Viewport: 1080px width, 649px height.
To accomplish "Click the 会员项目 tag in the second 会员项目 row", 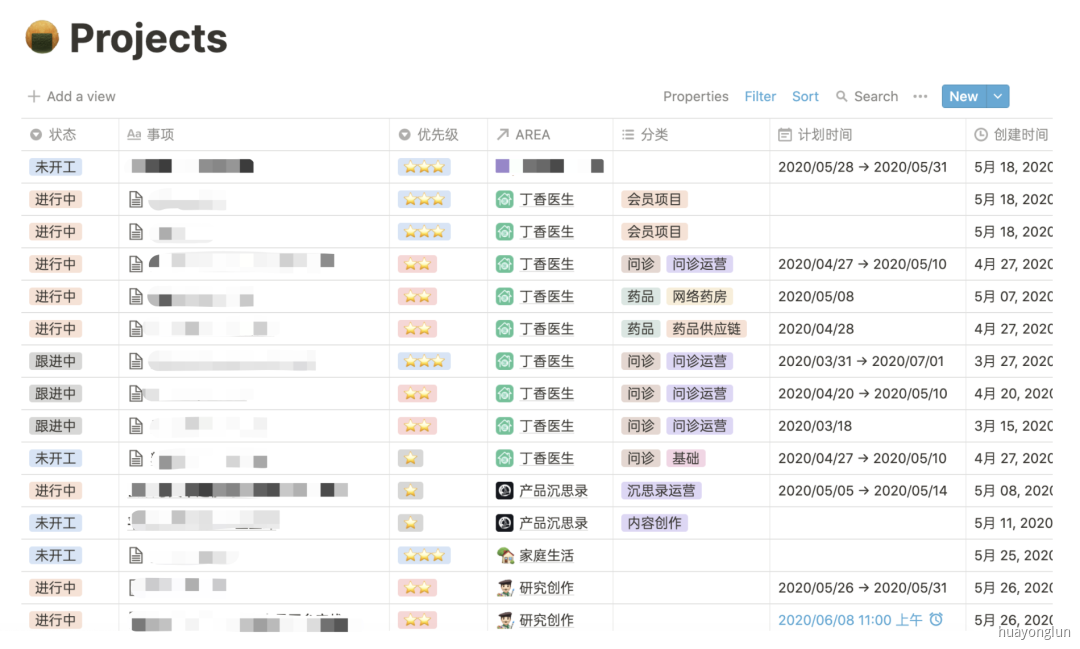I will (654, 232).
